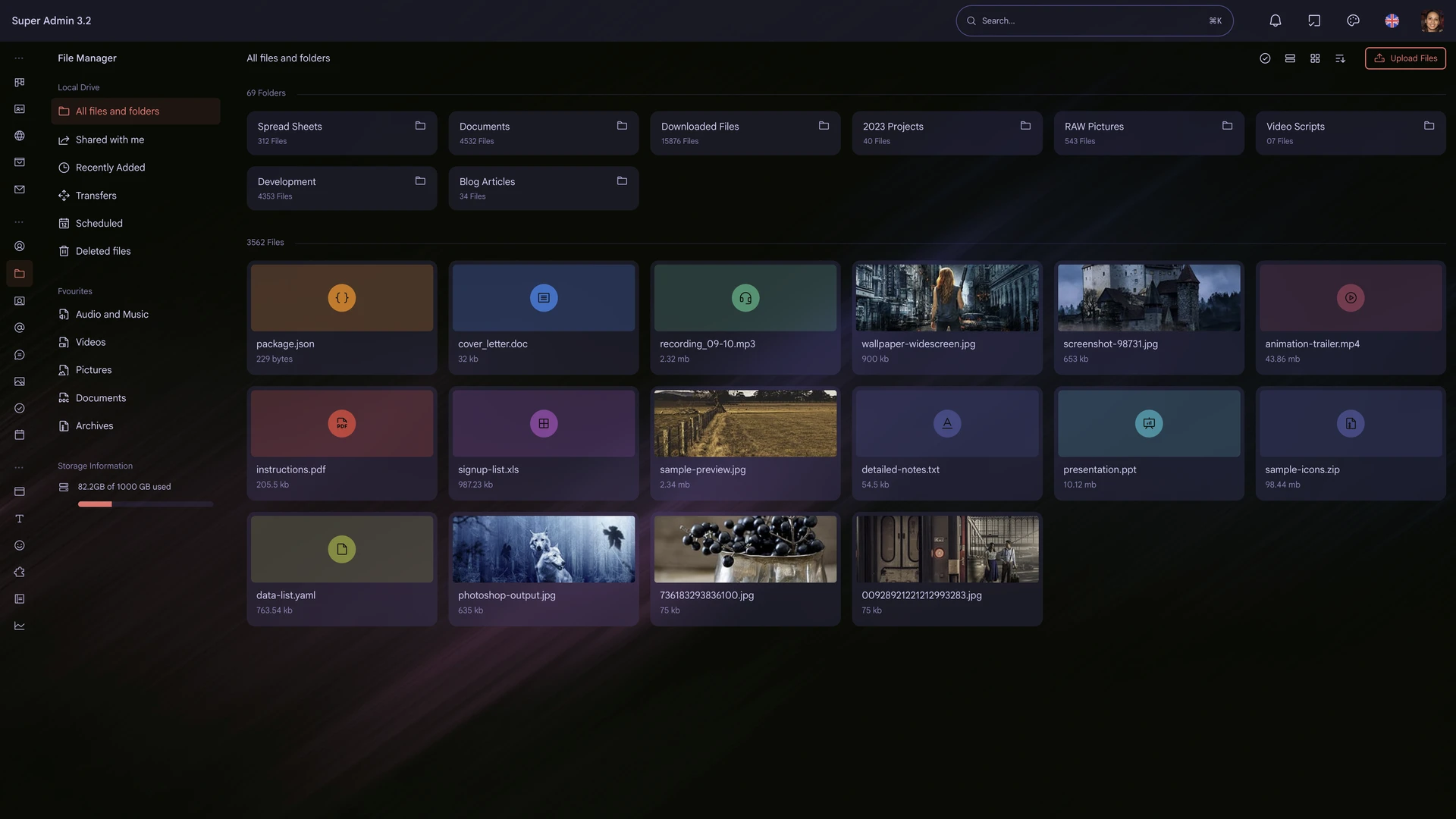1456x819 pixels.
Task: Click the signup-list.xls table icon
Action: (544, 424)
